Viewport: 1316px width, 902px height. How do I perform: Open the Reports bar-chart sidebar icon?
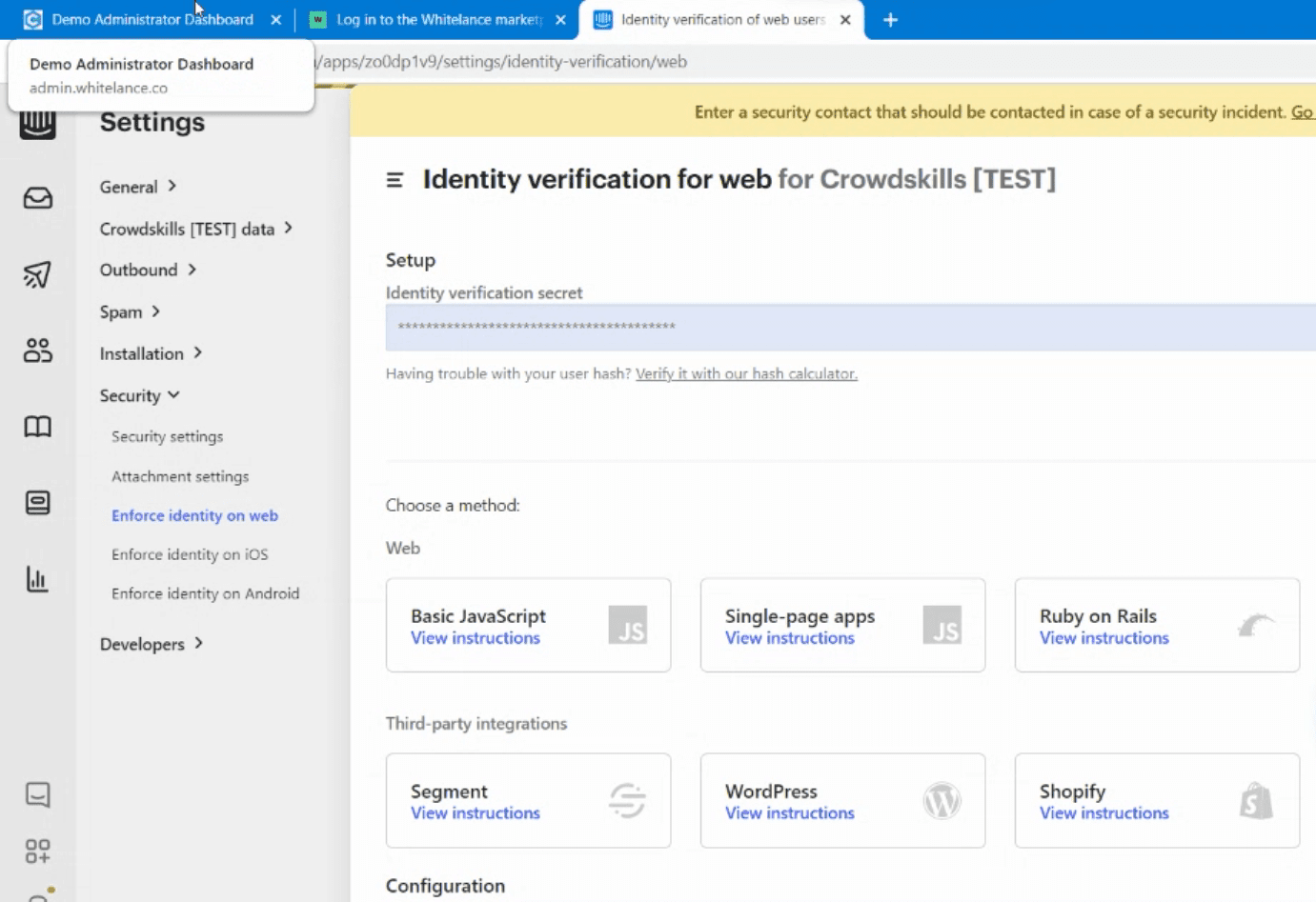point(37,579)
